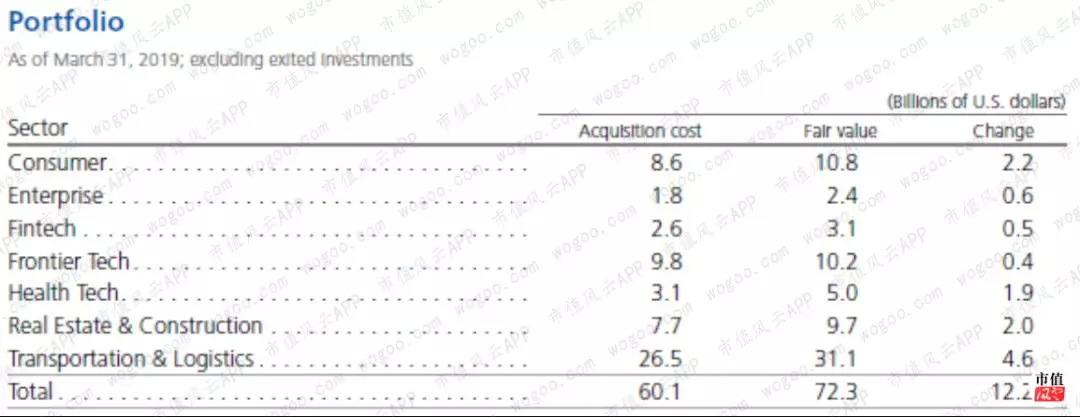
Task: Select the Sector column header
Action: (38, 128)
